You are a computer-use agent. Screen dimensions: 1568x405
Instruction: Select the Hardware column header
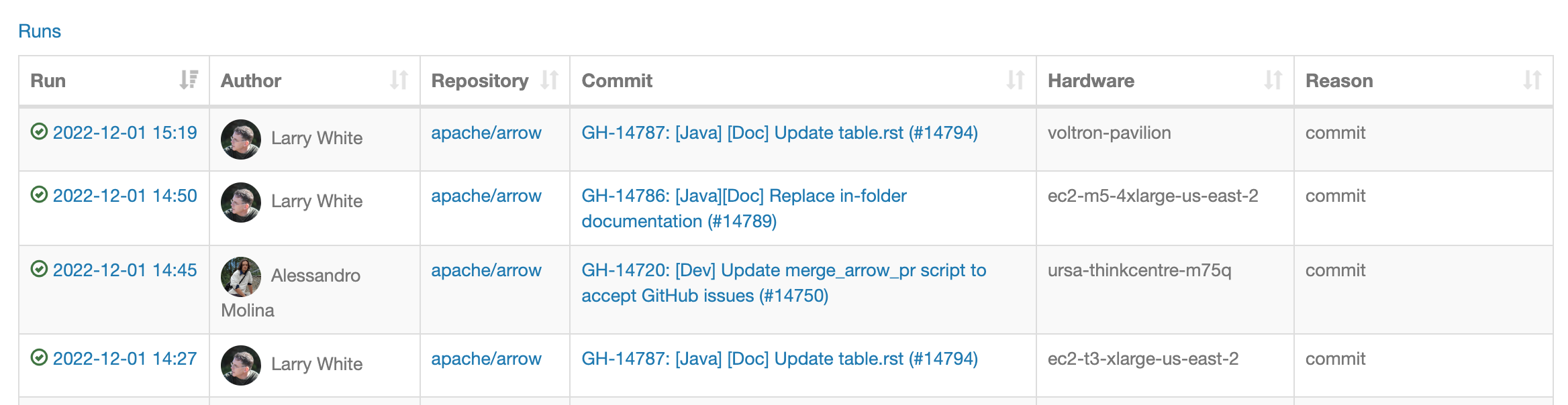[x=1091, y=80]
